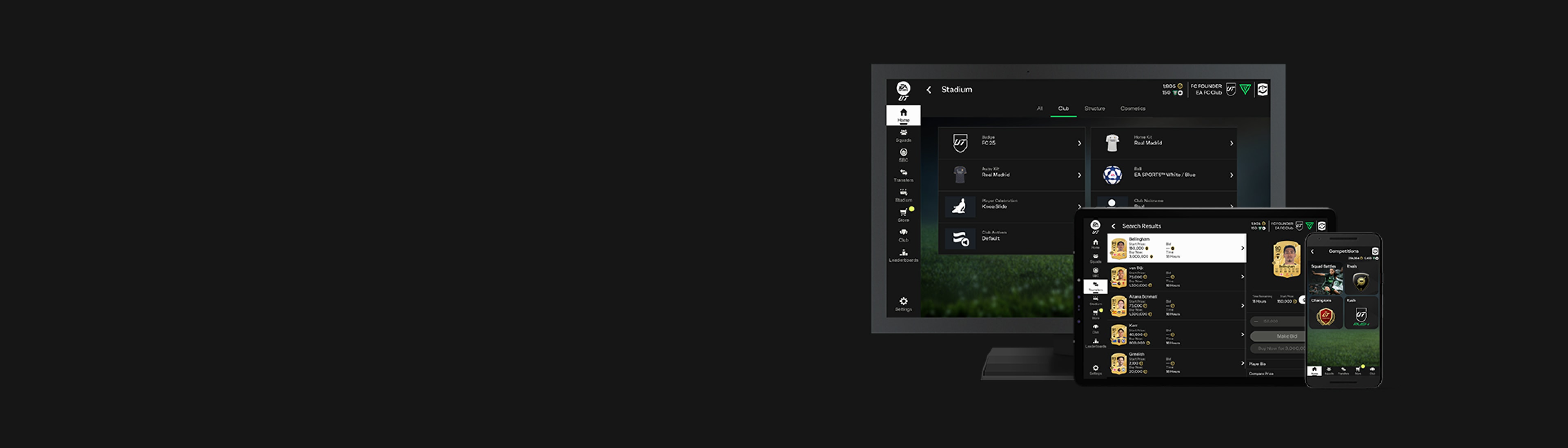Viewport: 1568px width, 448px height.
Task: Open Transfers in the monitor sidebar
Action: click(x=903, y=175)
